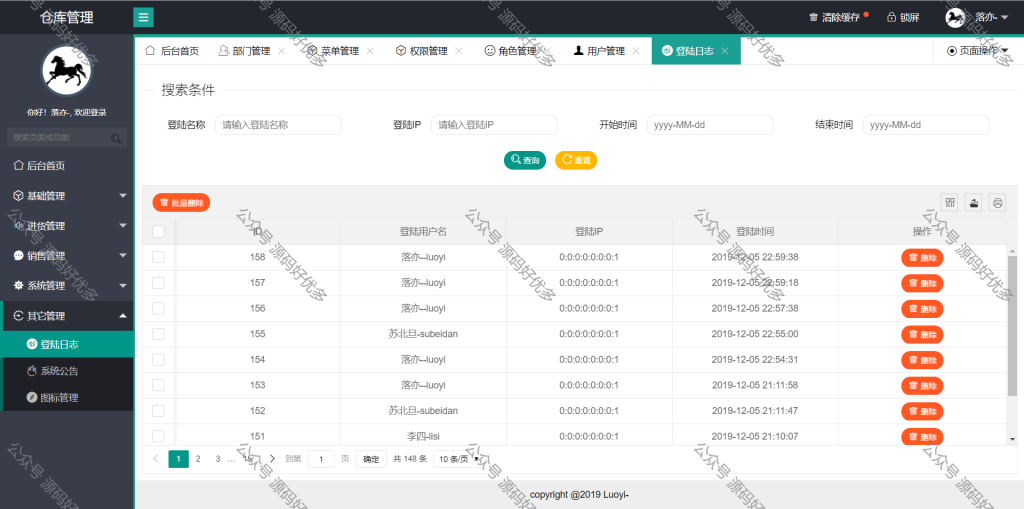1024x509 pixels.
Task: Check the row with ID 158
Action: pyautogui.click(x=158, y=257)
